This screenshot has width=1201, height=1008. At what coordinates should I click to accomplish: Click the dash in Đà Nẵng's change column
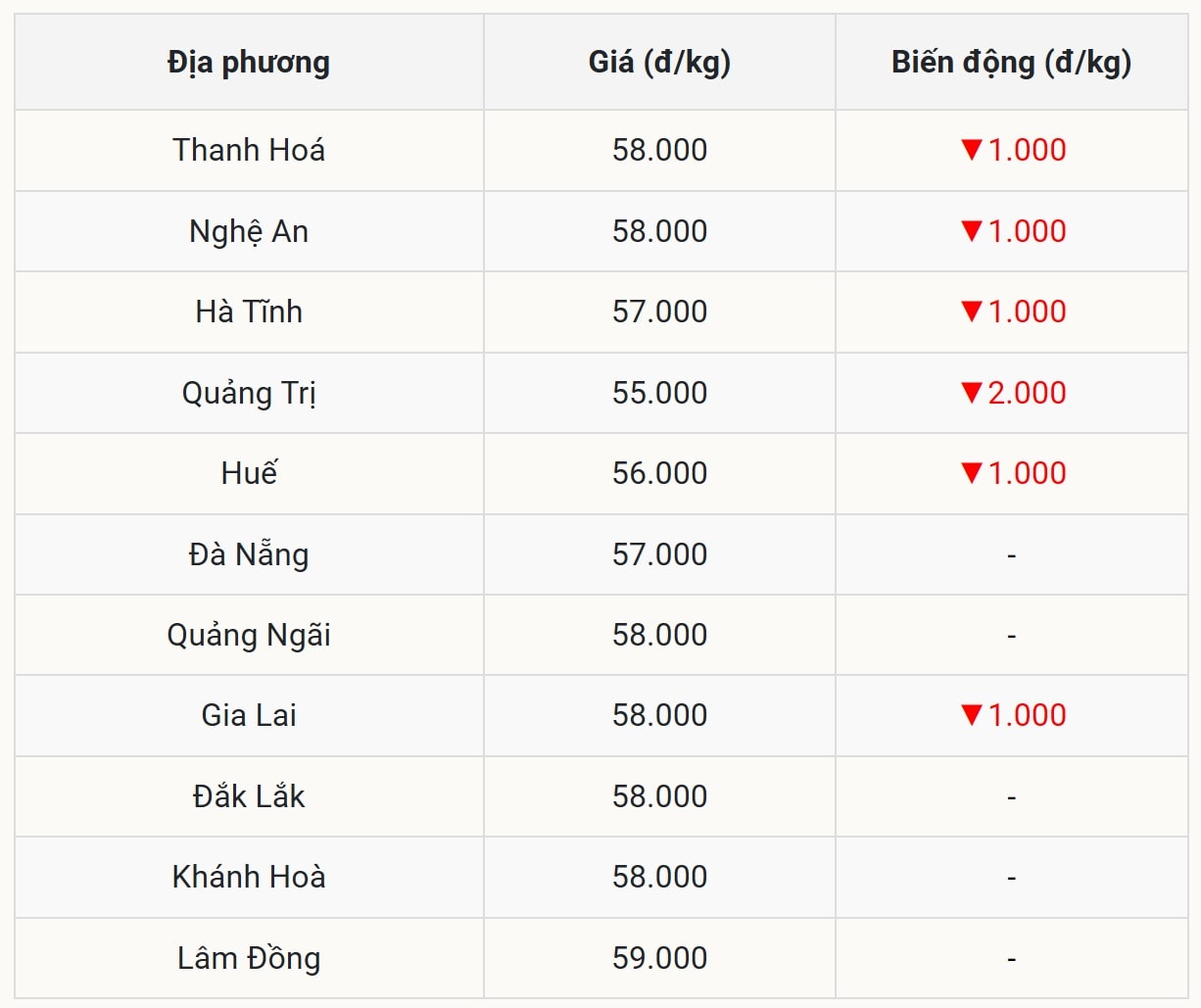(1011, 555)
